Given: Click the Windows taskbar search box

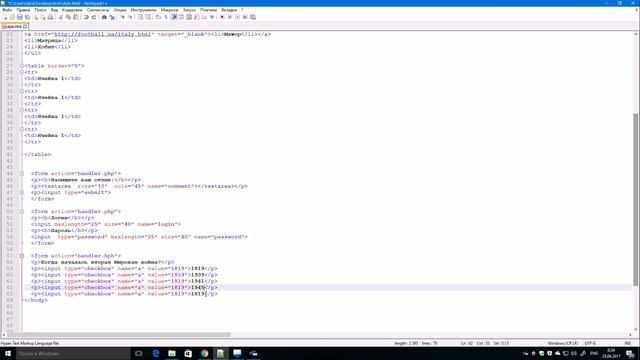Looking at the screenshot, I should pyautogui.click(x=73, y=353).
